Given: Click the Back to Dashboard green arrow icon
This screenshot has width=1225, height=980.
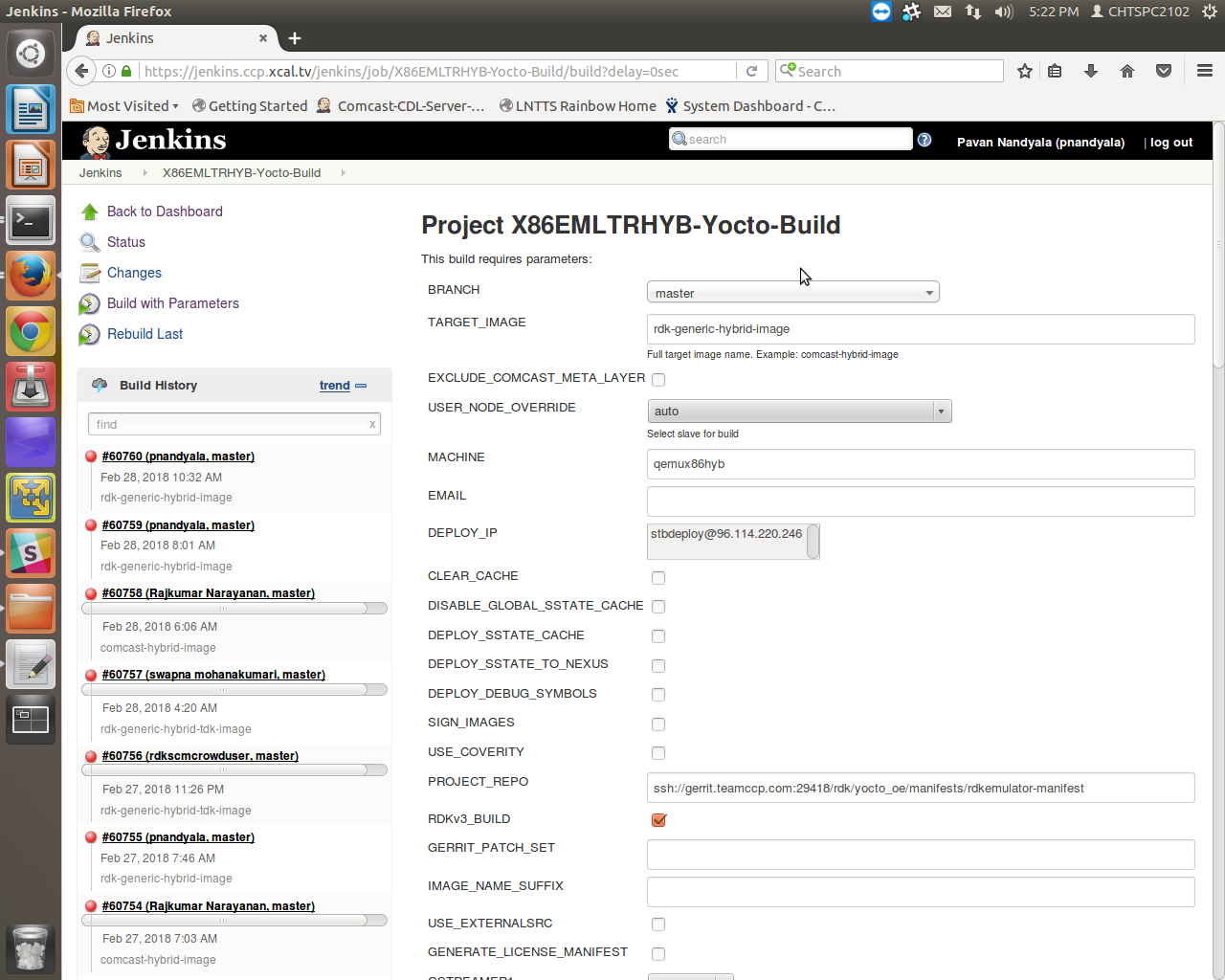Looking at the screenshot, I should pos(90,212).
